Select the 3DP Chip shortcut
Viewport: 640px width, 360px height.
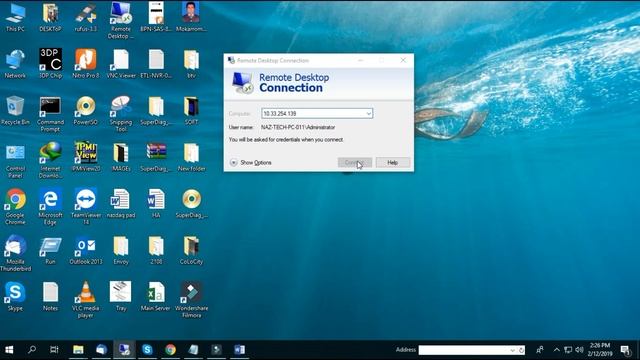pos(50,64)
